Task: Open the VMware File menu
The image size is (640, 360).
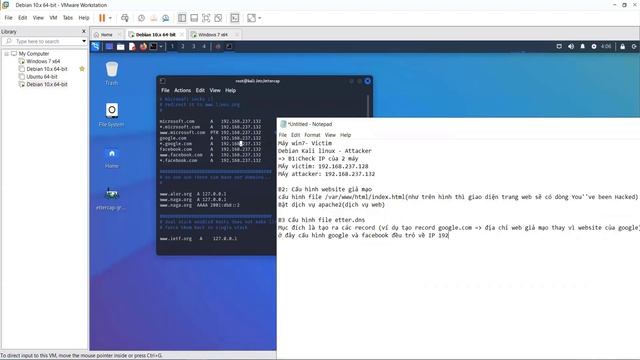Action: (9, 18)
